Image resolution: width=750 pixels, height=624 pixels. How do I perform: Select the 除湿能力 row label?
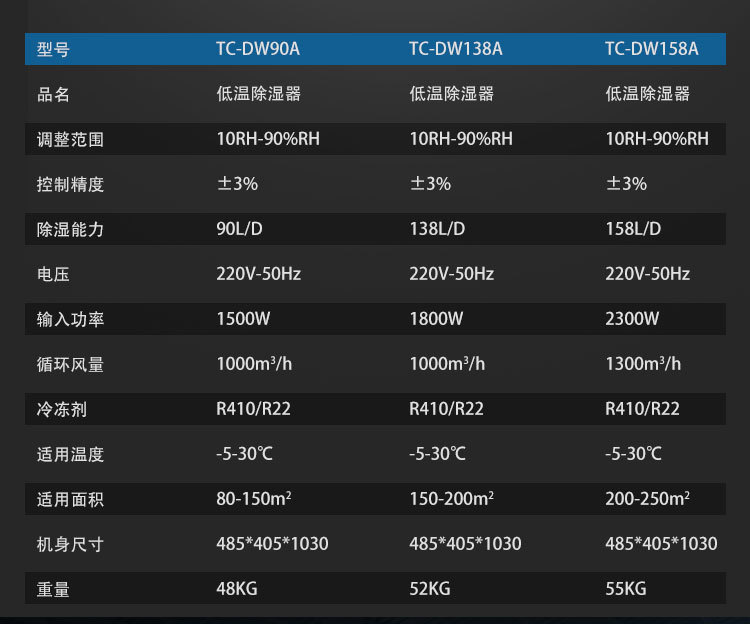70,229
